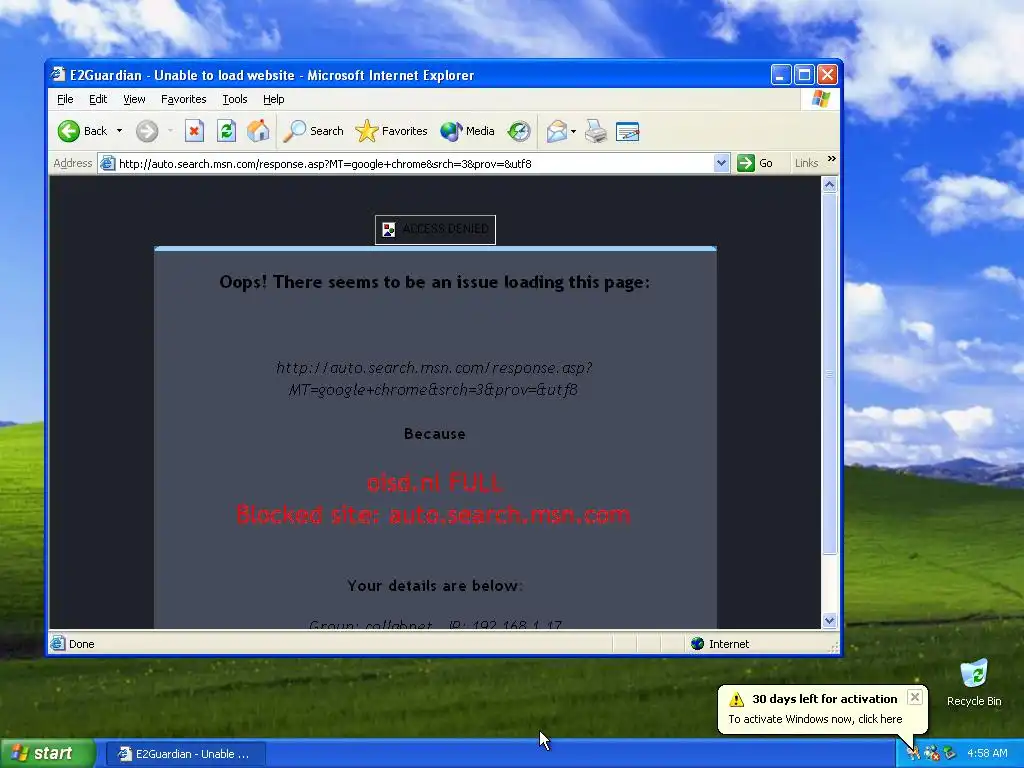Image resolution: width=1024 pixels, height=768 pixels.
Task: Stop page loading with red X icon
Action: [194, 131]
